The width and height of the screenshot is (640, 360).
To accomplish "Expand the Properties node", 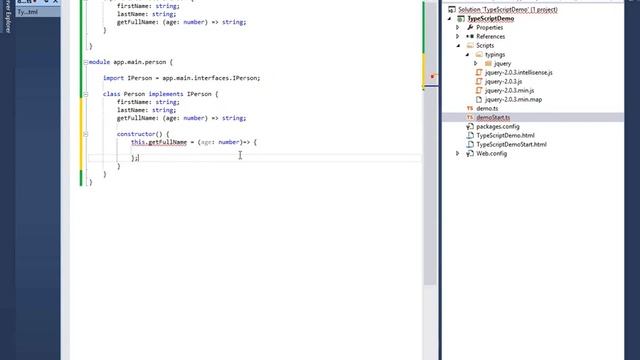I will 458,28.
